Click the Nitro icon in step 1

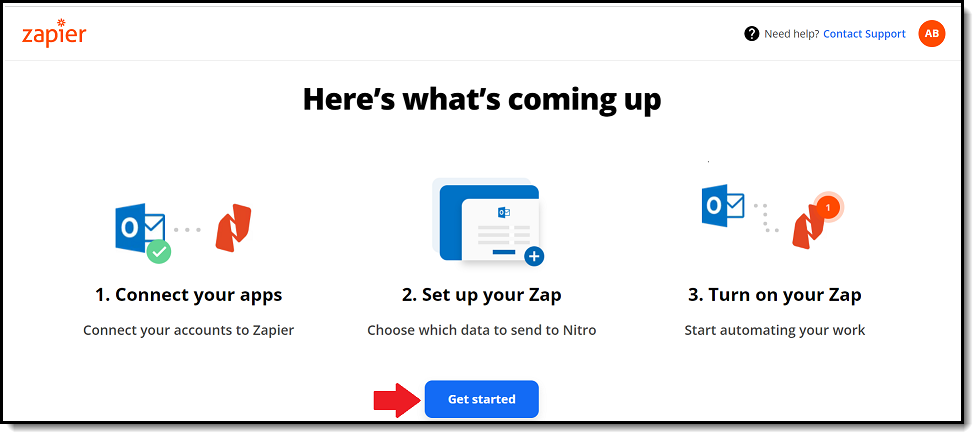coord(233,228)
